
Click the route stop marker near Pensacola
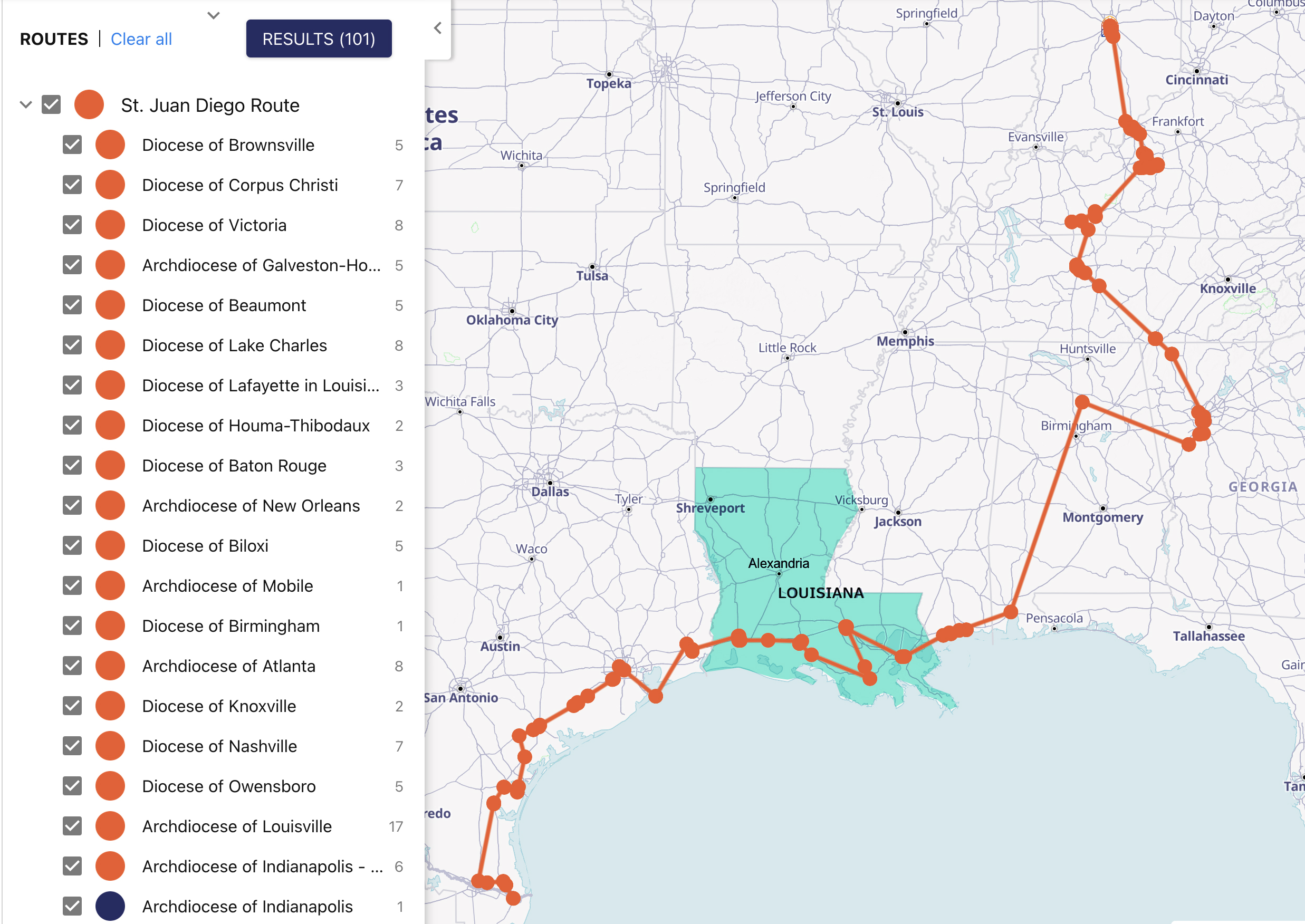pos(1010,612)
